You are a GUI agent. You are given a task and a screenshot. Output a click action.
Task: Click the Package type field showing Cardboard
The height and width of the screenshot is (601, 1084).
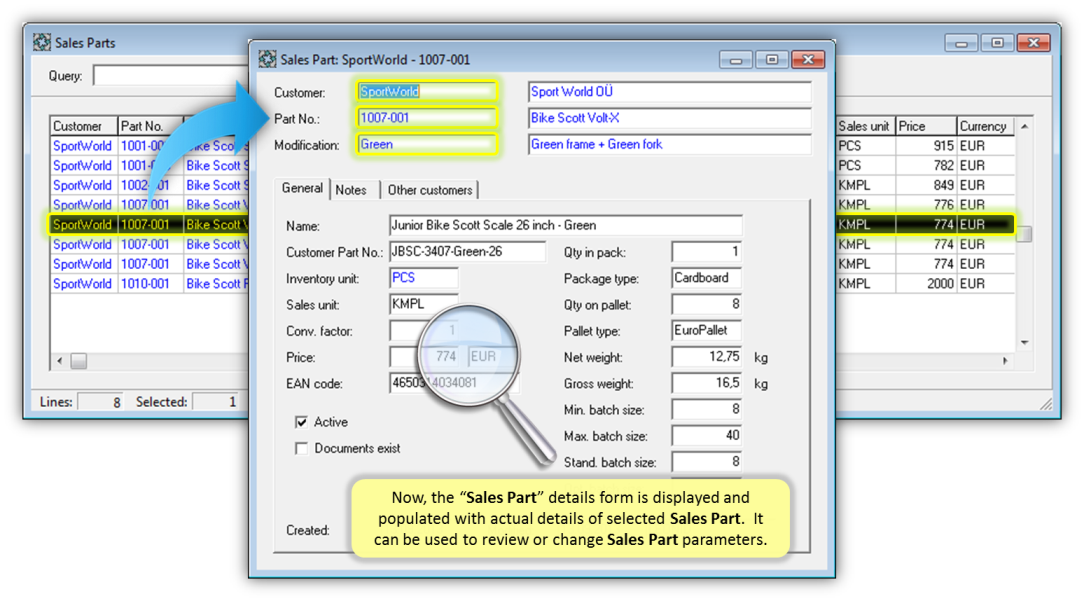(x=707, y=278)
